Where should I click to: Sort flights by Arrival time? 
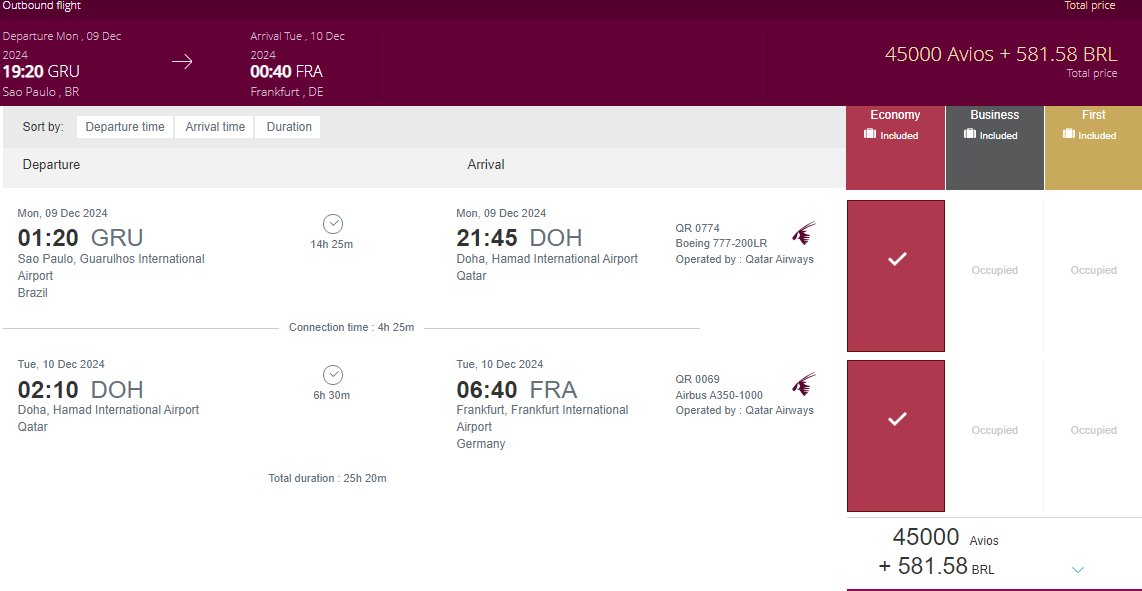point(215,127)
